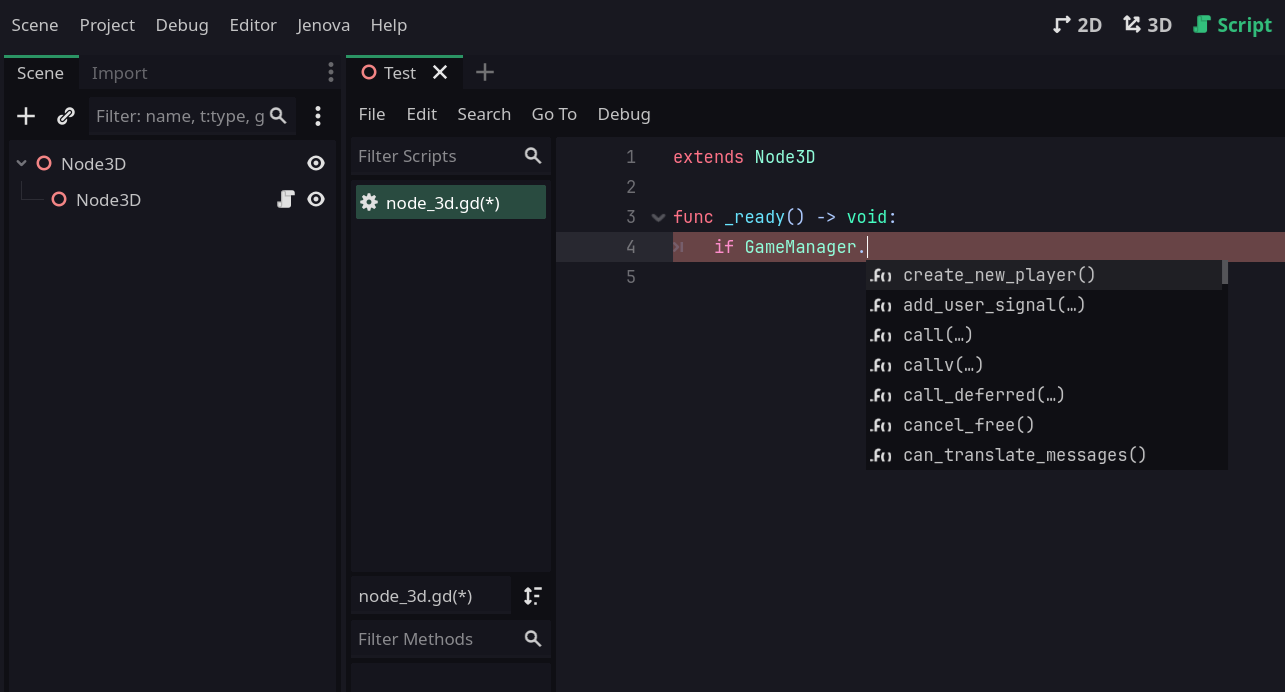
Task: Click the gear icon of node_3d.gd script
Action: [x=369, y=203]
